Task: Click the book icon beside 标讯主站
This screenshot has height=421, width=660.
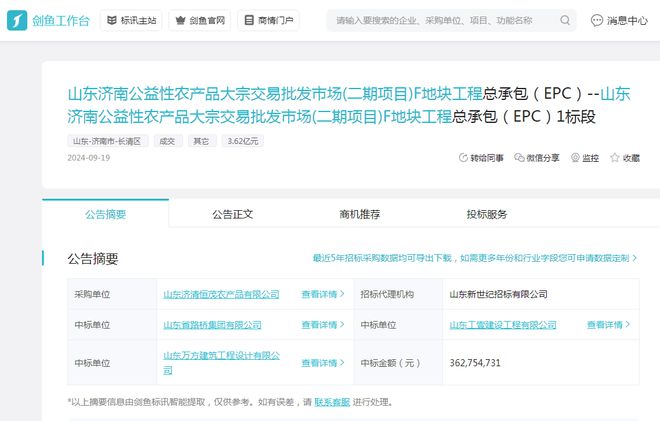Action: point(112,20)
